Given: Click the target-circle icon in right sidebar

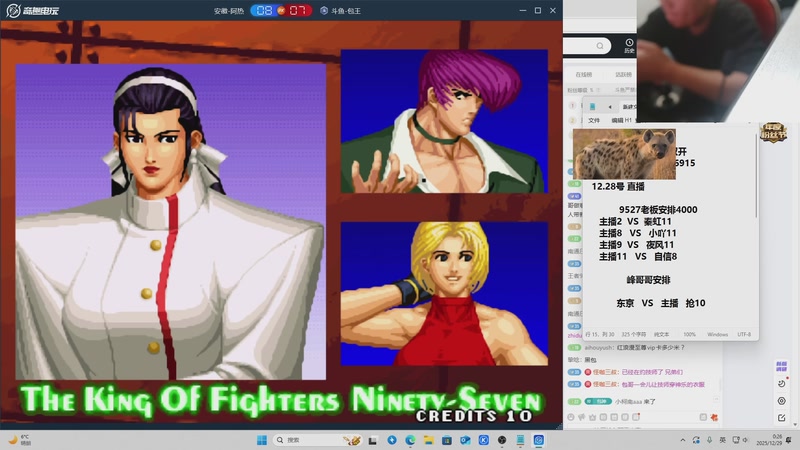Looking at the screenshot, I should 782,401.
